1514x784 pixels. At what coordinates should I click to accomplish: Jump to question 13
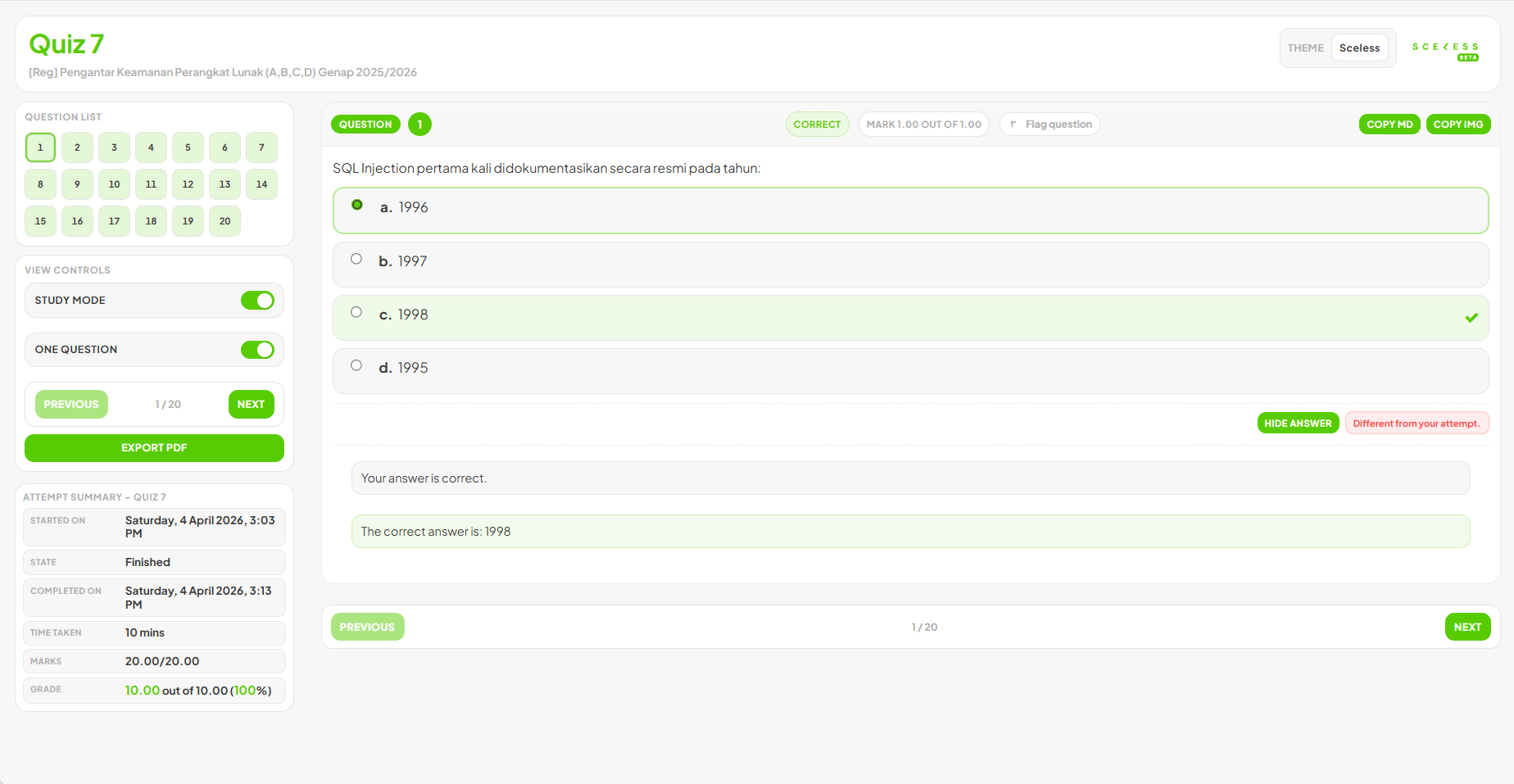(224, 184)
